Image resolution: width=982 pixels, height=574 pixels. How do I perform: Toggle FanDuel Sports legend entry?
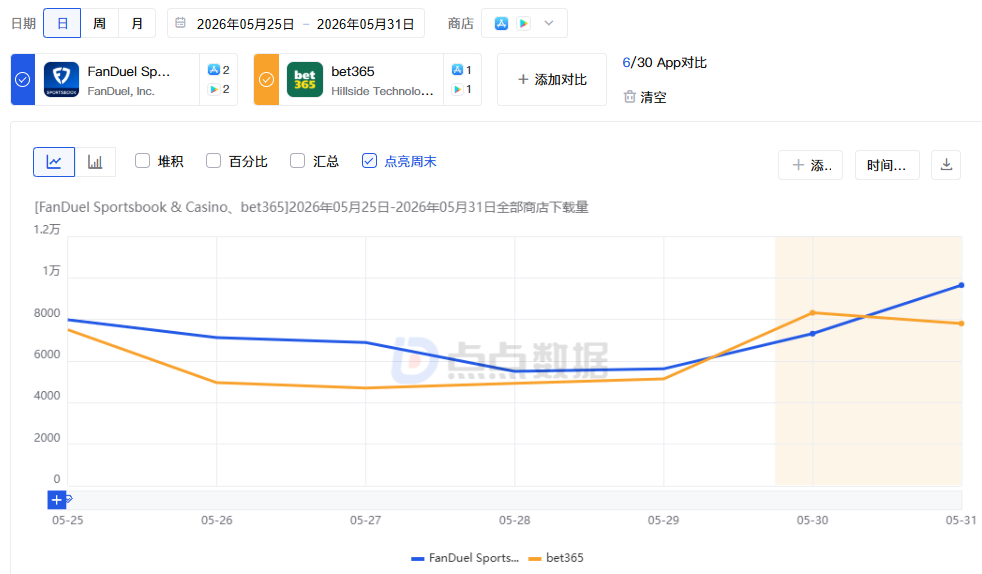(465, 558)
